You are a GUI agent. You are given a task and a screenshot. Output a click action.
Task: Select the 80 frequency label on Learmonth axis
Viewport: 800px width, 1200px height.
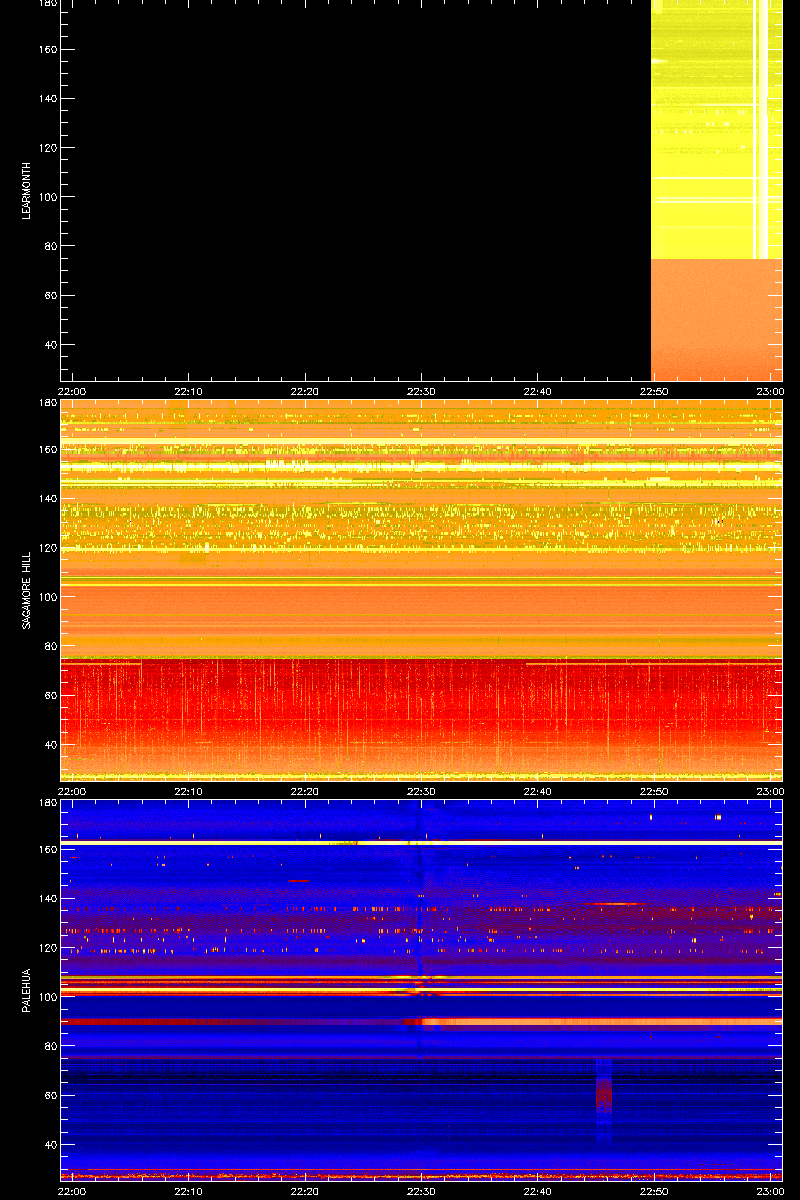coord(50,246)
